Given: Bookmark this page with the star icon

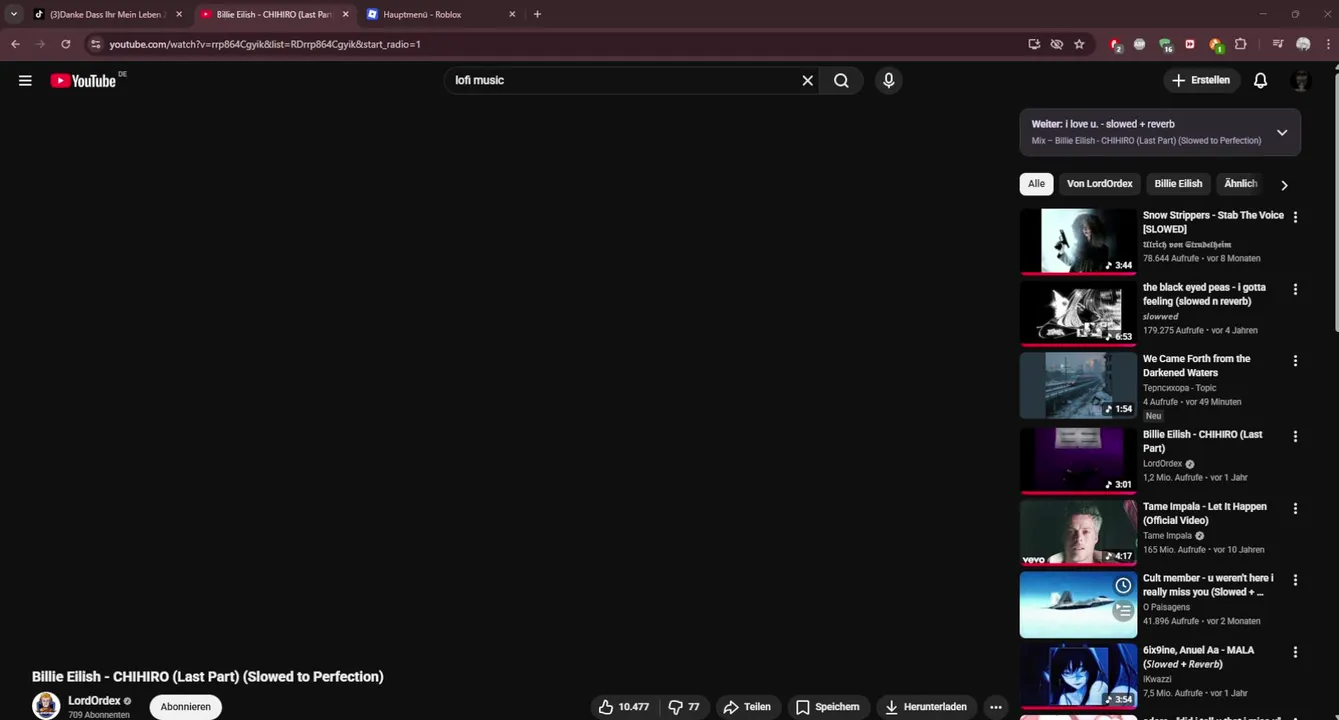Looking at the screenshot, I should 1079,44.
